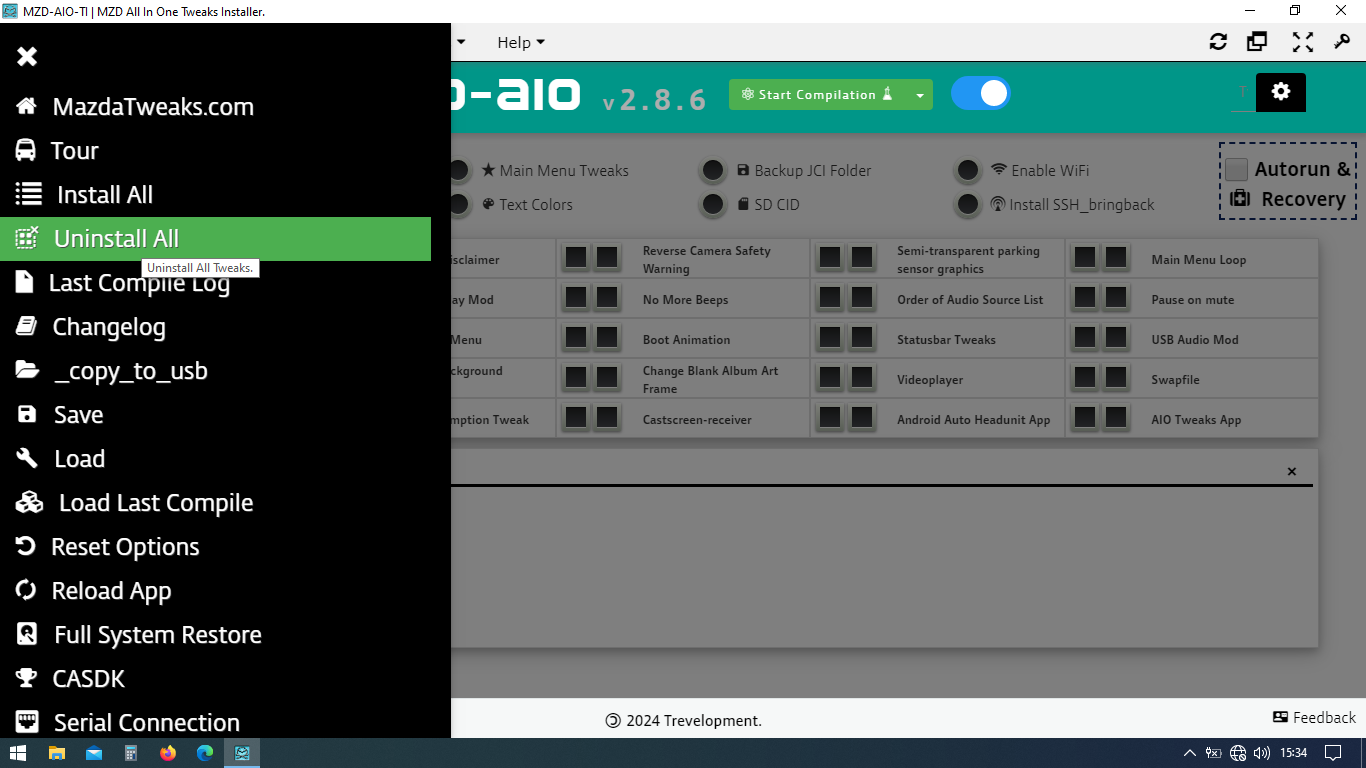This screenshot has height=768, width=1366.
Task: Toggle the Backup JCI Folder option
Action: pyautogui.click(x=712, y=171)
